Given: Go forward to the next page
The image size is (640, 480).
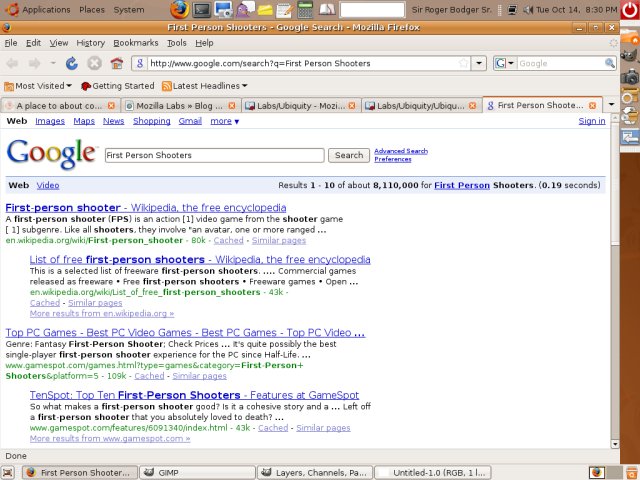Looking at the screenshot, I should [35, 63].
